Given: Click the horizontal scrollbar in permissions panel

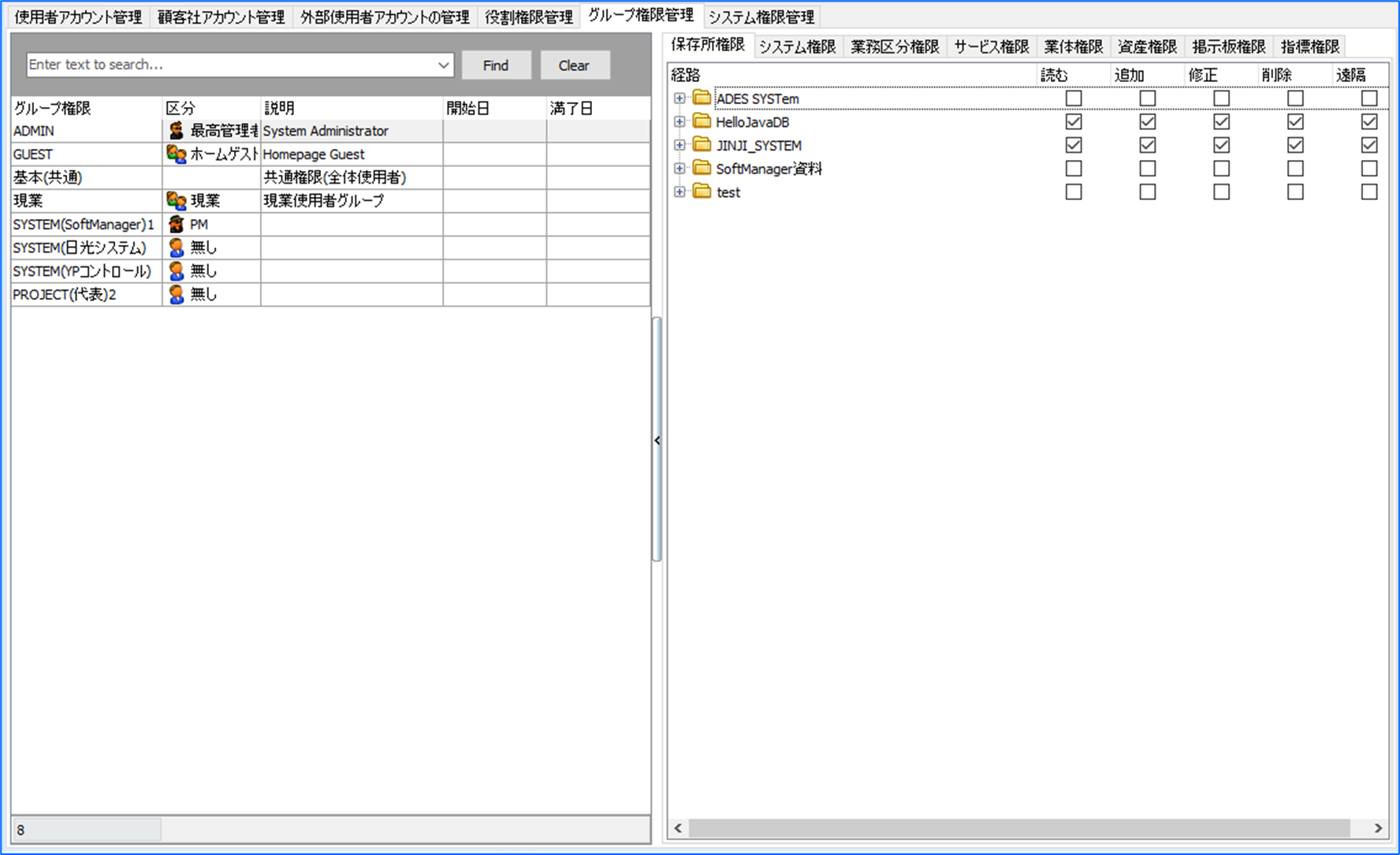Looking at the screenshot, I should coord(1018,828).
